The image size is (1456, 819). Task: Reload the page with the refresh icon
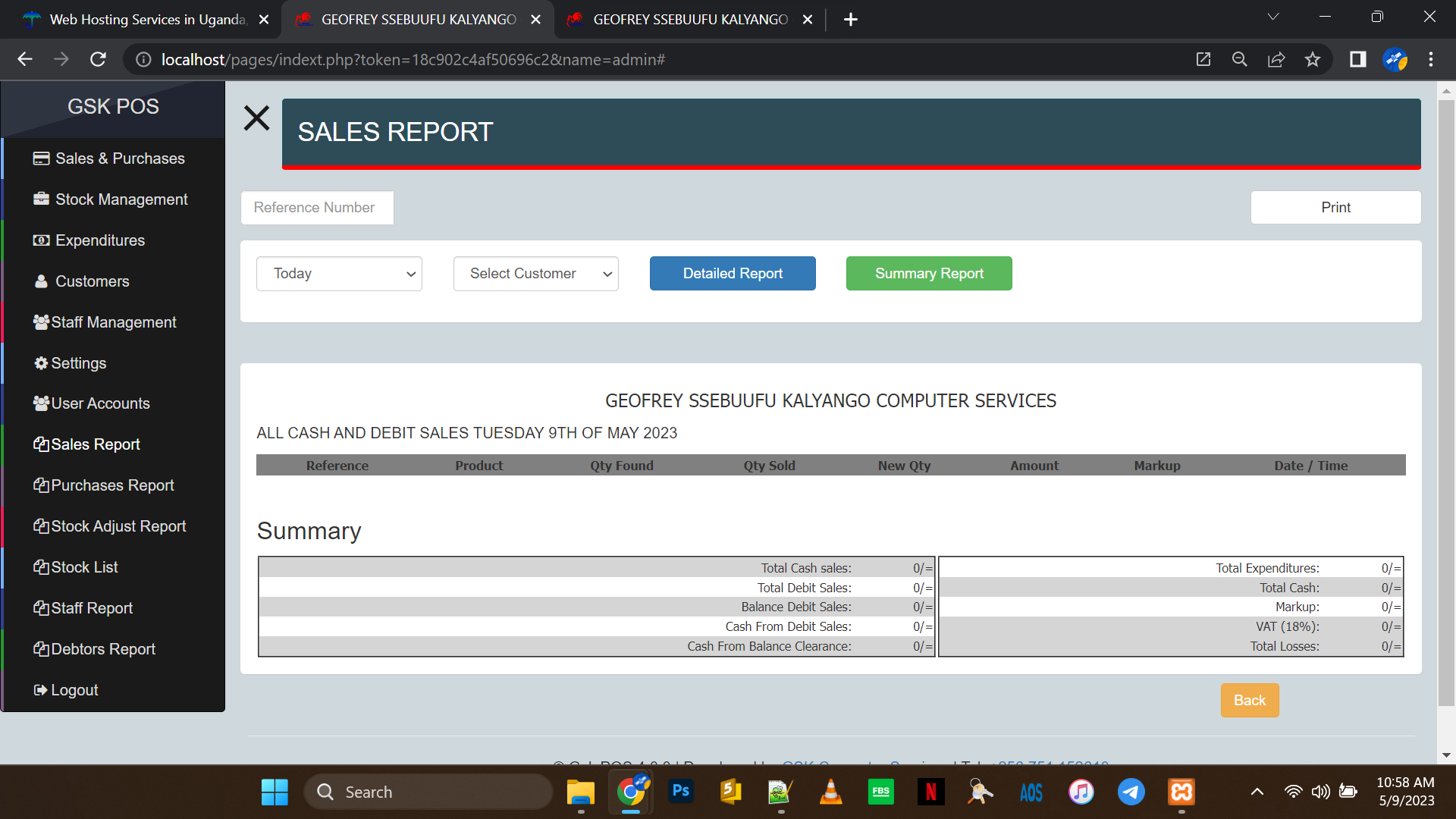point(98,59)
